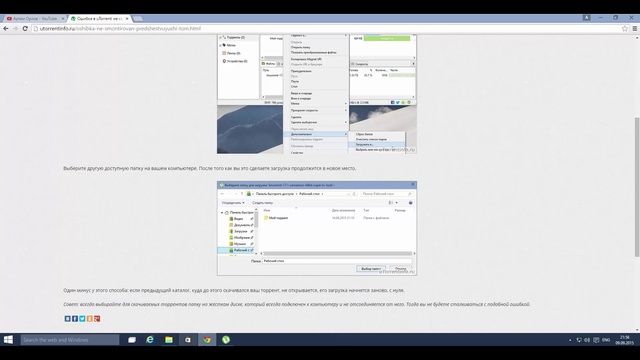Click the utorrentinfo.ru address bar
The width and height of the screenshot is (640, 360).
click(x=327, y=29)
